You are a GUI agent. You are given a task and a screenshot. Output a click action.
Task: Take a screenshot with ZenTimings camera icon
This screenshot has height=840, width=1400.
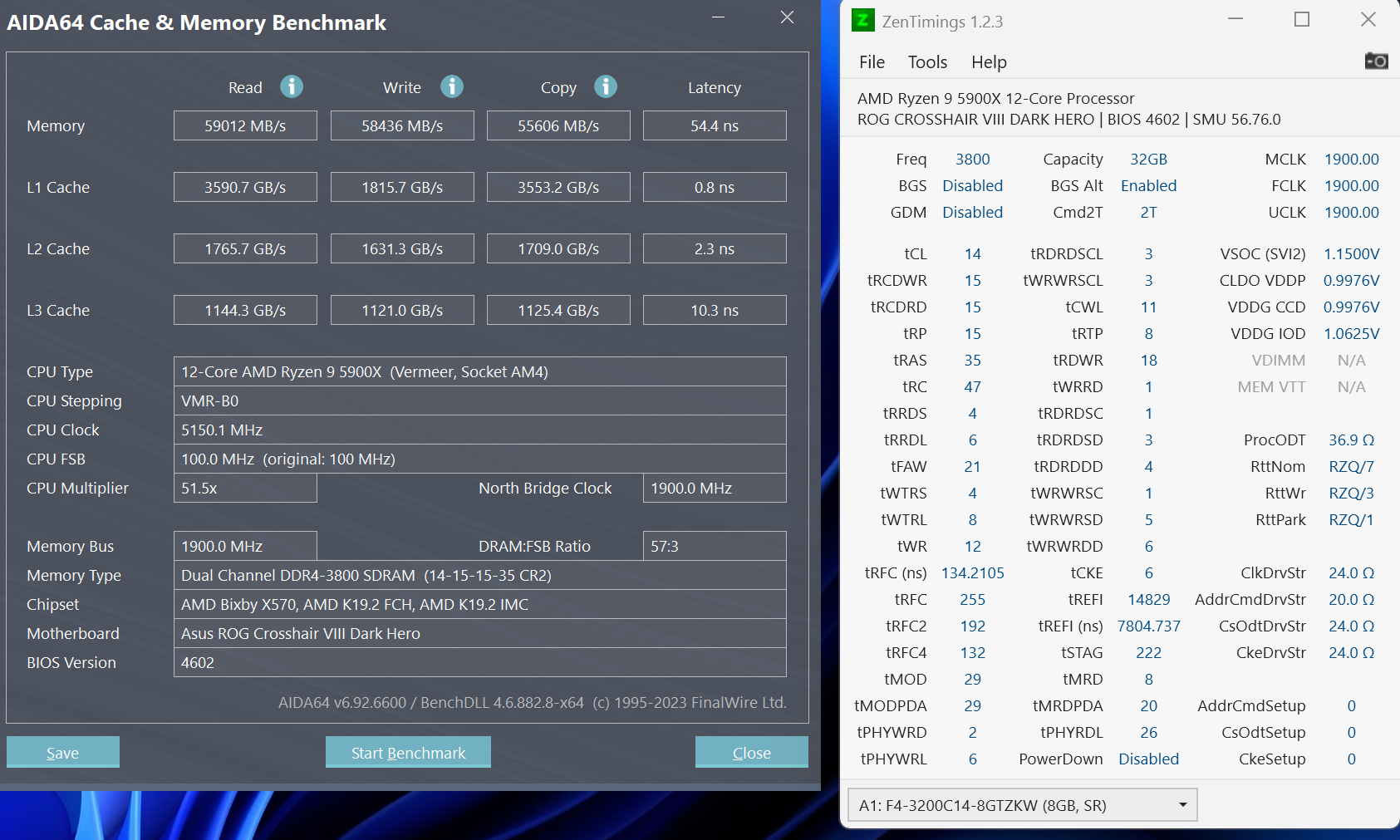(x=1376, y=61)
